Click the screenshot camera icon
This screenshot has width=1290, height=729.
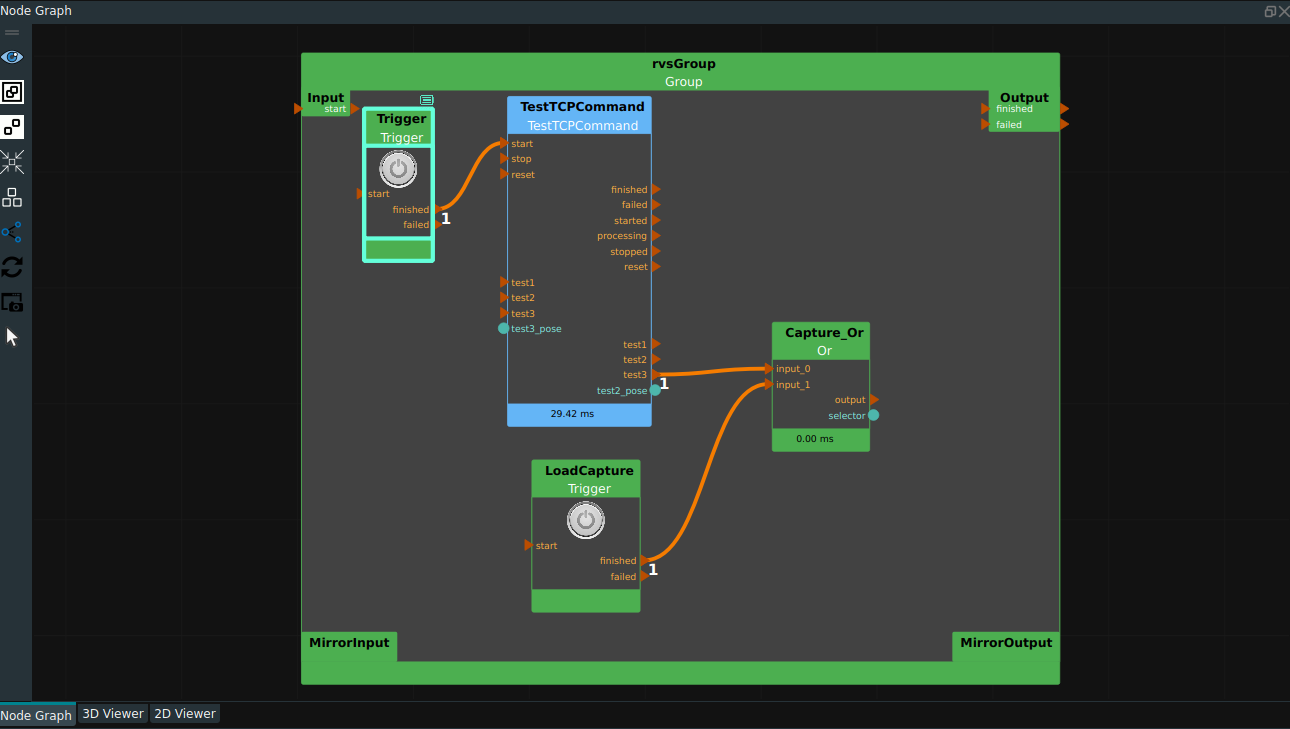pos(12,302)
